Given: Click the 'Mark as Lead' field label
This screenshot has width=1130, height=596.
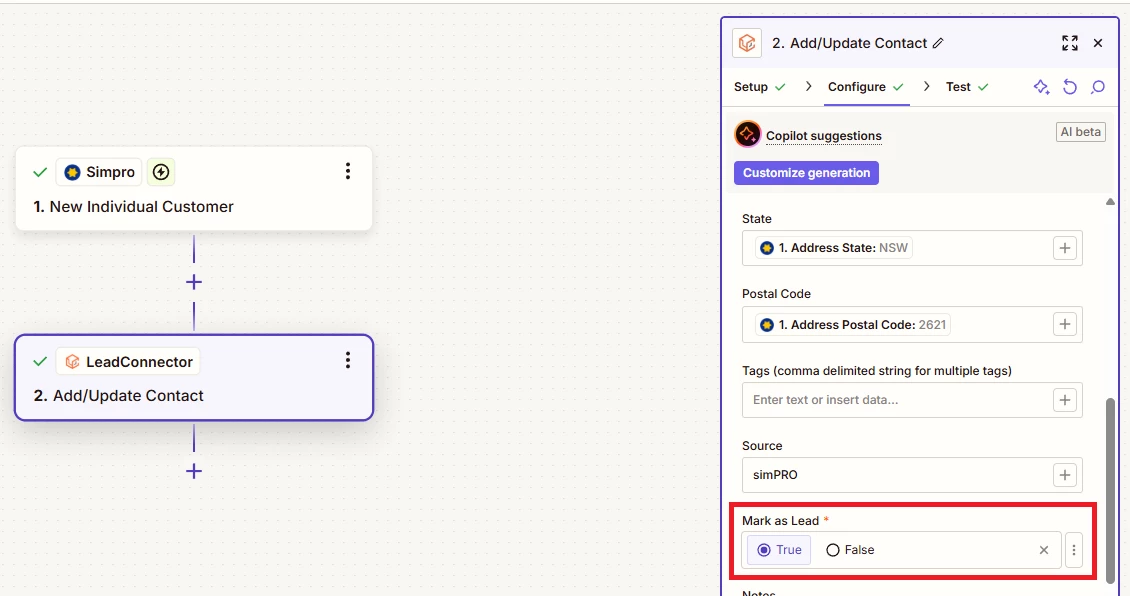Looking at the screenshot, I should pyautogui.click(x=780, y=520).
